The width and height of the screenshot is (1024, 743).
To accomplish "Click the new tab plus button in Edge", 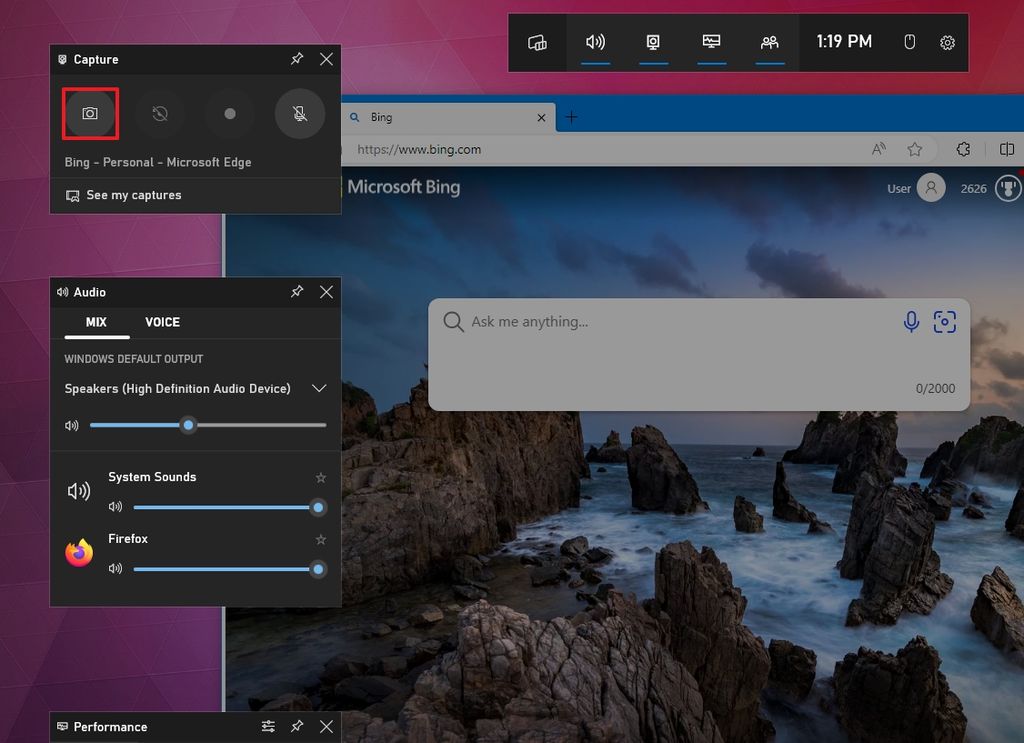I will pos(571,117).
